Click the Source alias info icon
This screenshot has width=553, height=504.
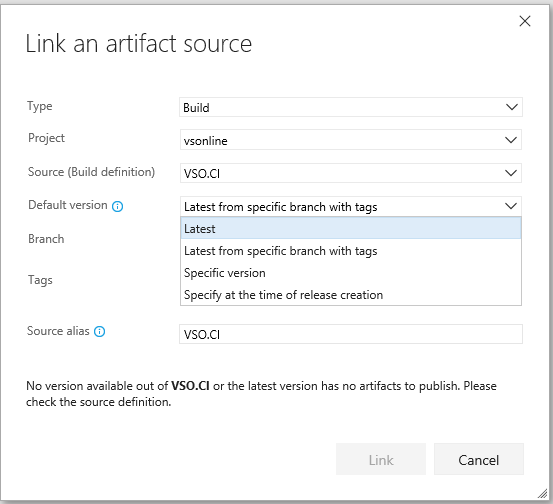99,332
